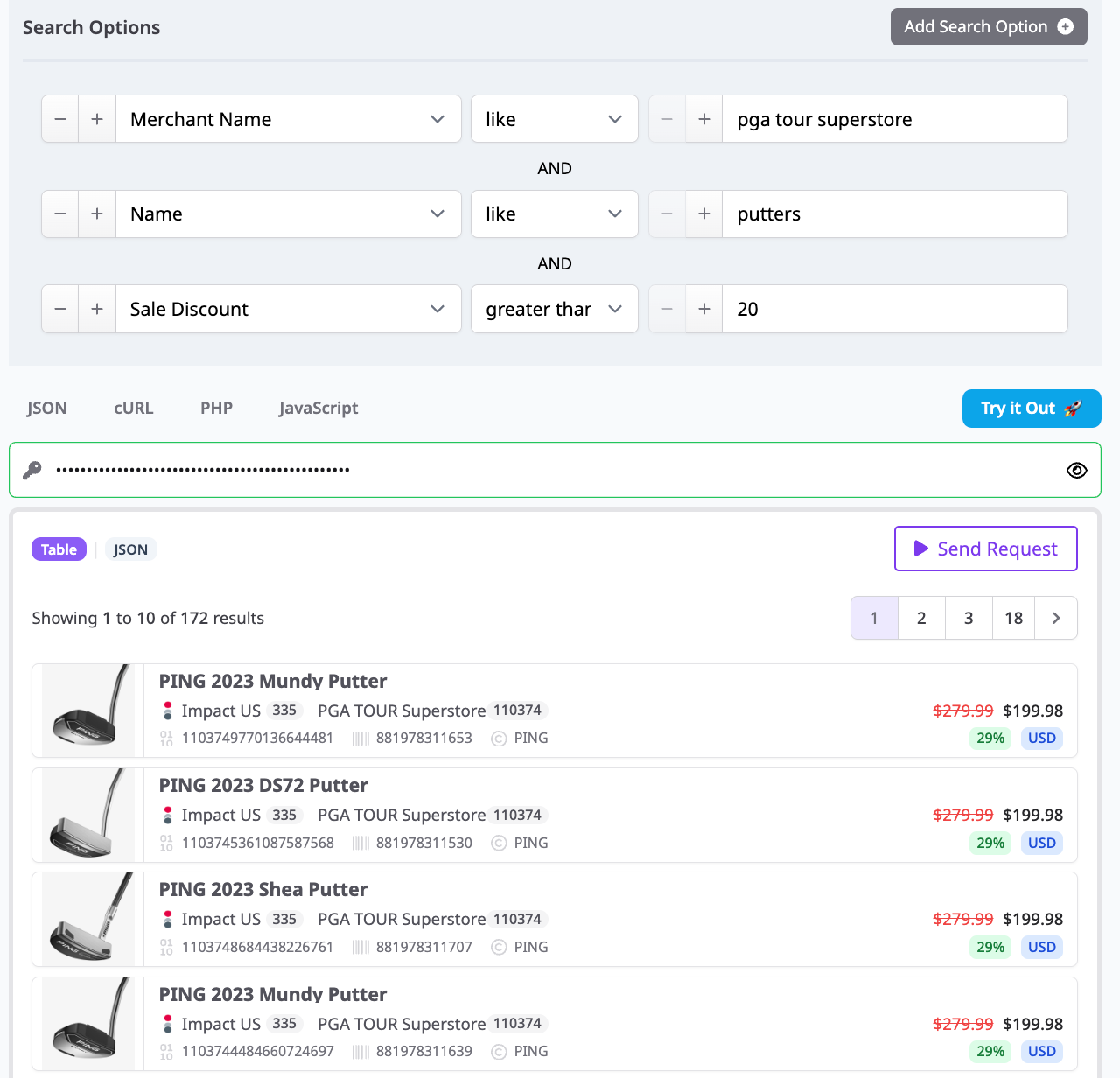Viewport: 1120px width, 1078px height.
Task: Click the PING 2023 Shea Putter thumbnail
Action: click(88, 920)
